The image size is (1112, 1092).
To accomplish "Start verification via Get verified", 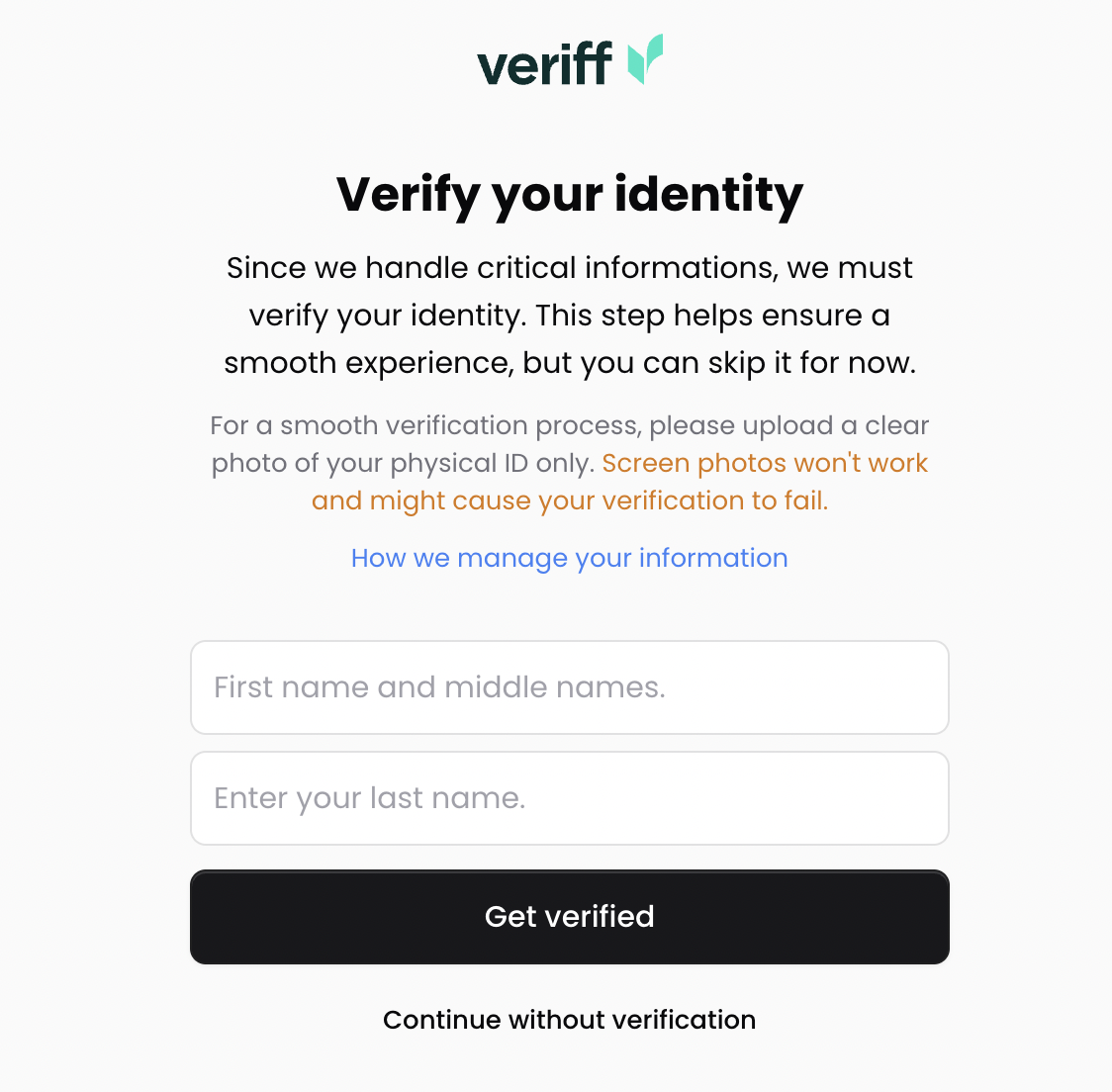I will click(570, 917).
